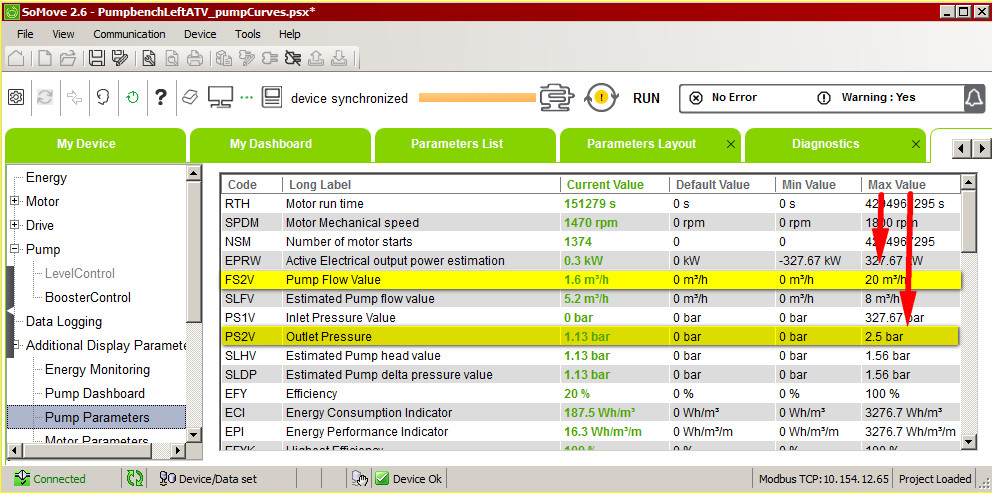992x493 pixels.
Task: Collapse side panel with left-edge arrow
Action: point(9,311)
